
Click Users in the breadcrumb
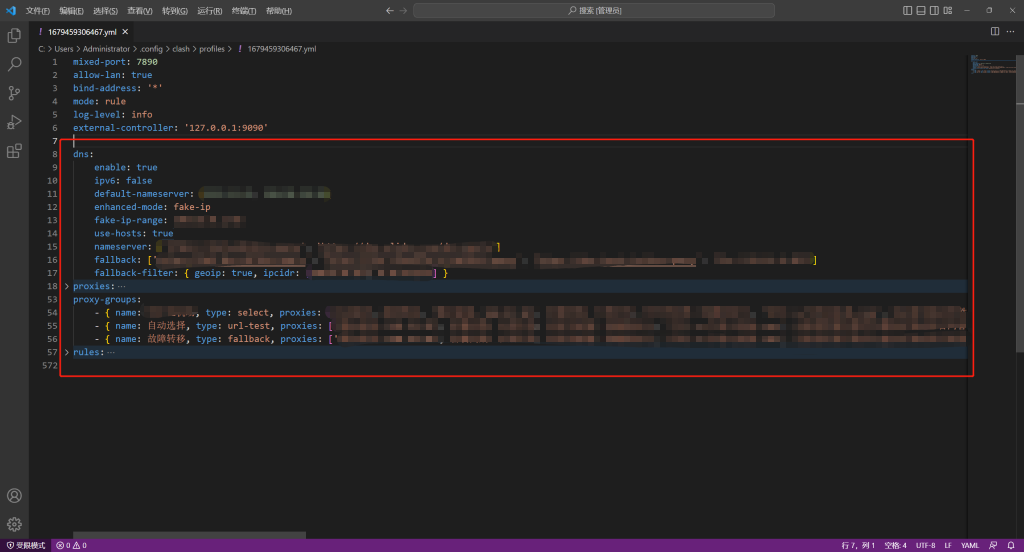[64, 49]
